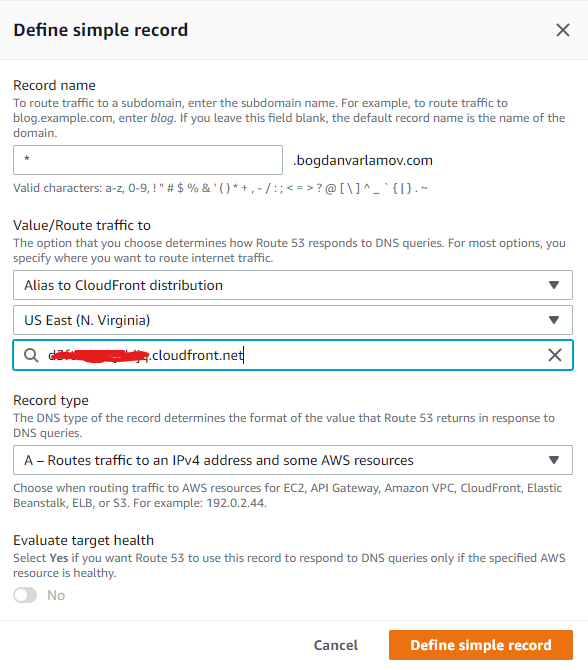Click the Record type section label
This screenshot has height=670, width=588.
[x=51, y=400]
